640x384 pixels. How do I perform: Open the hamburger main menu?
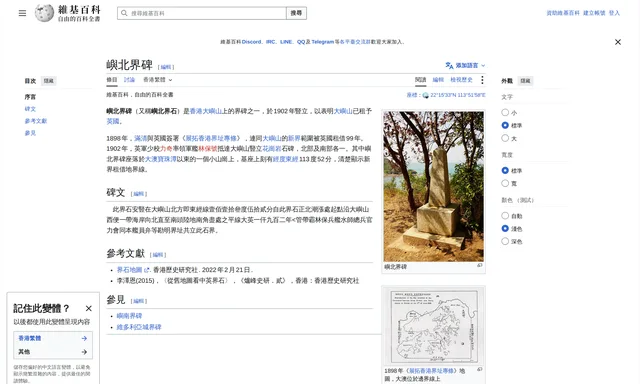[x=22, y=13]
